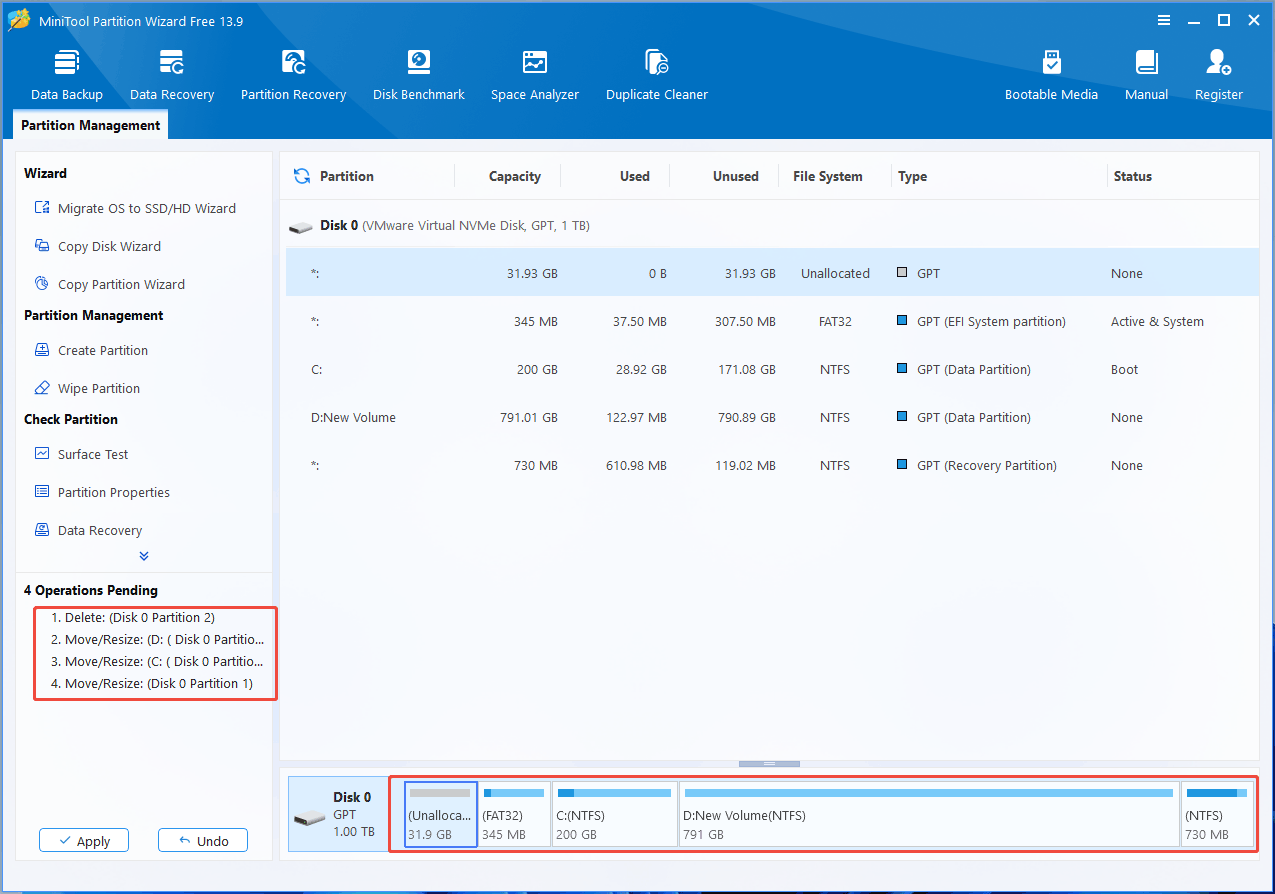Viewport: 1275px width, 894px height.
Task: Open the Data Backup tool
Action: (x=66, y=75)
